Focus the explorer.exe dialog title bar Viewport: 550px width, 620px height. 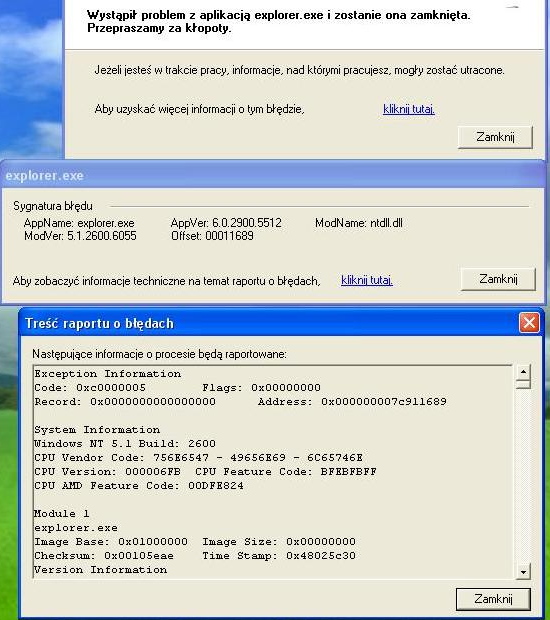273,175
